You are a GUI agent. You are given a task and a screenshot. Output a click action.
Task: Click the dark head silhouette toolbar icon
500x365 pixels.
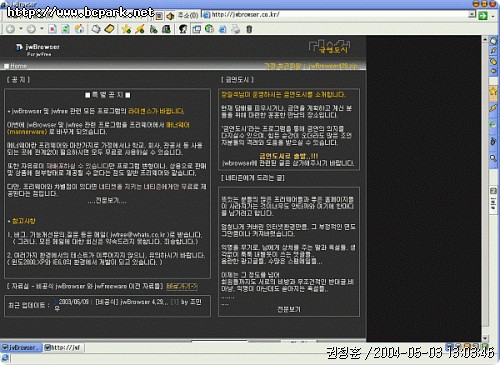coord(183,29)
